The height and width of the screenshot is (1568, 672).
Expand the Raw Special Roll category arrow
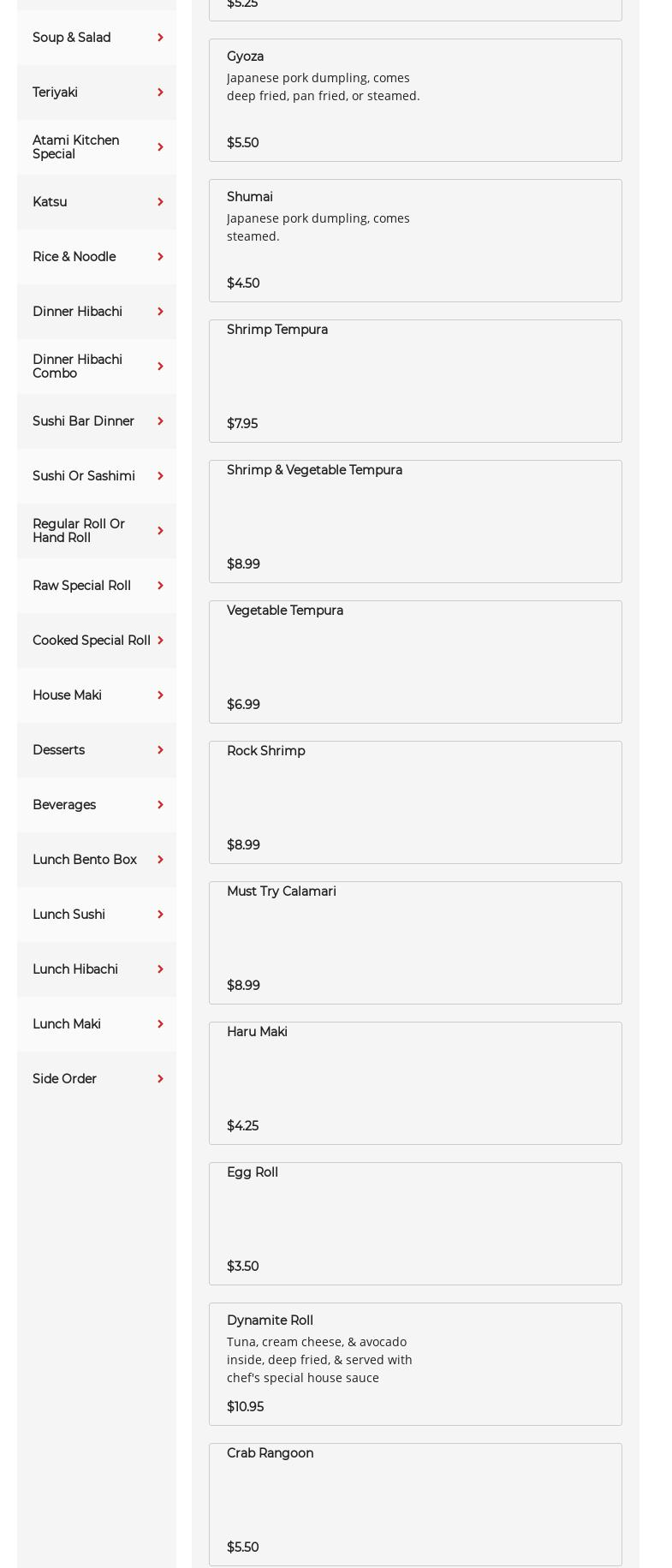[x=160, y=586]
